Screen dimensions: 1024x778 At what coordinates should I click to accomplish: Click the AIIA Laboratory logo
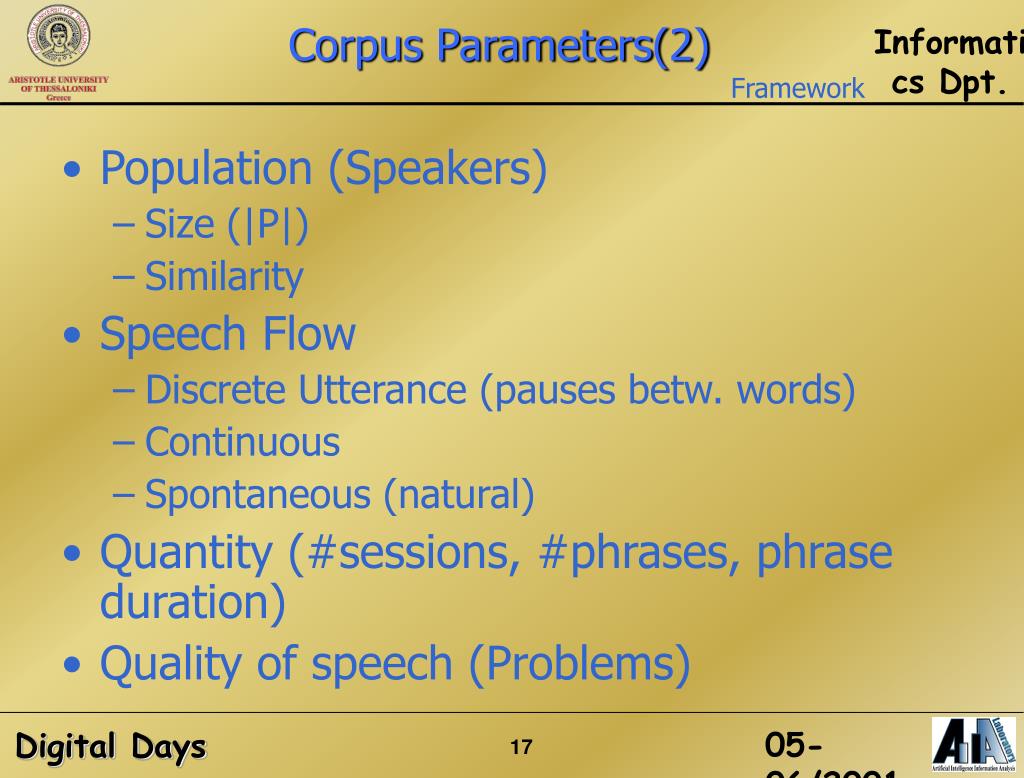[x=974, y=745]
